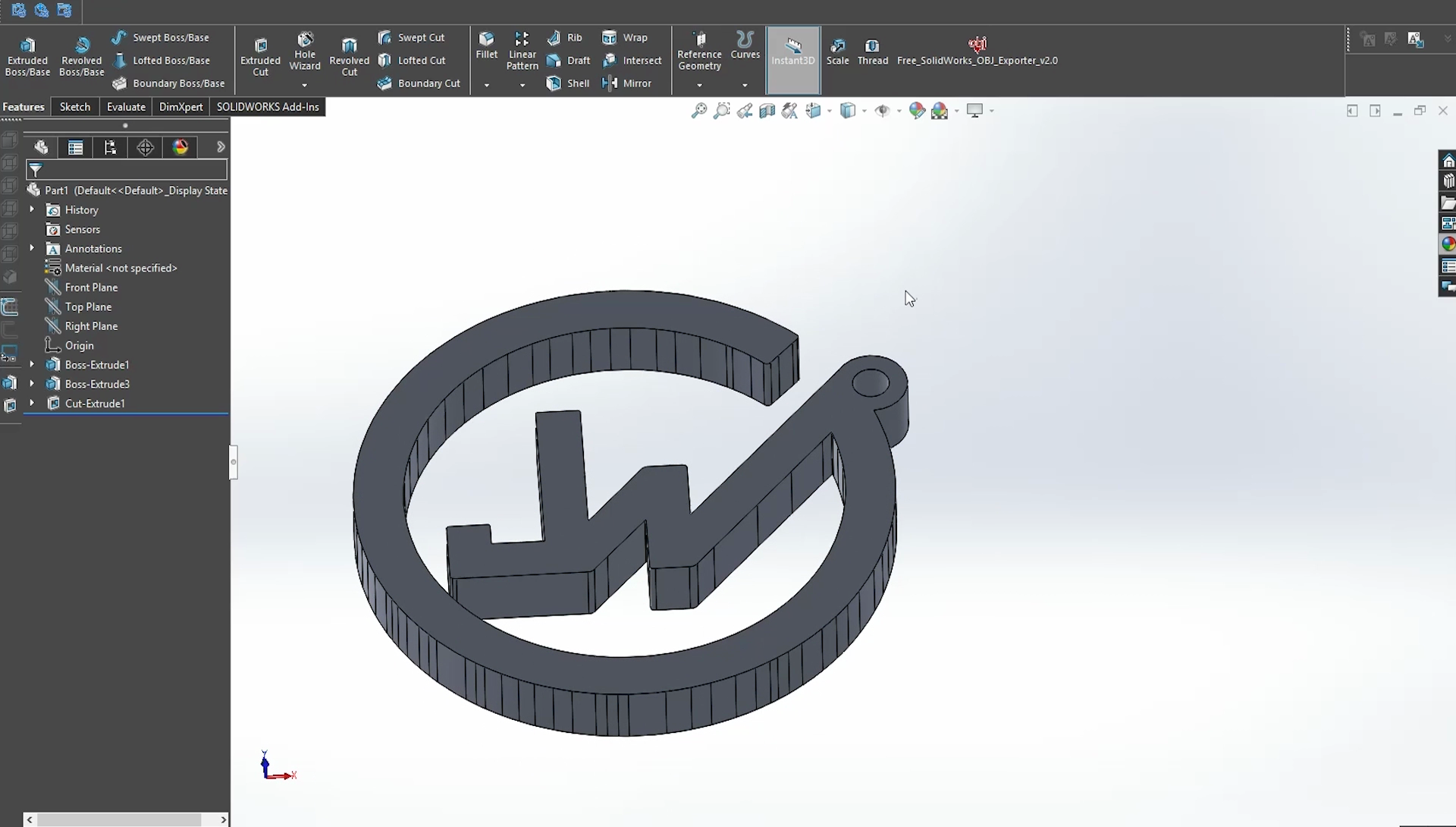Select the Fillet tool
1456x827 pixels.
pyautogui.click(x=487, y=46)
